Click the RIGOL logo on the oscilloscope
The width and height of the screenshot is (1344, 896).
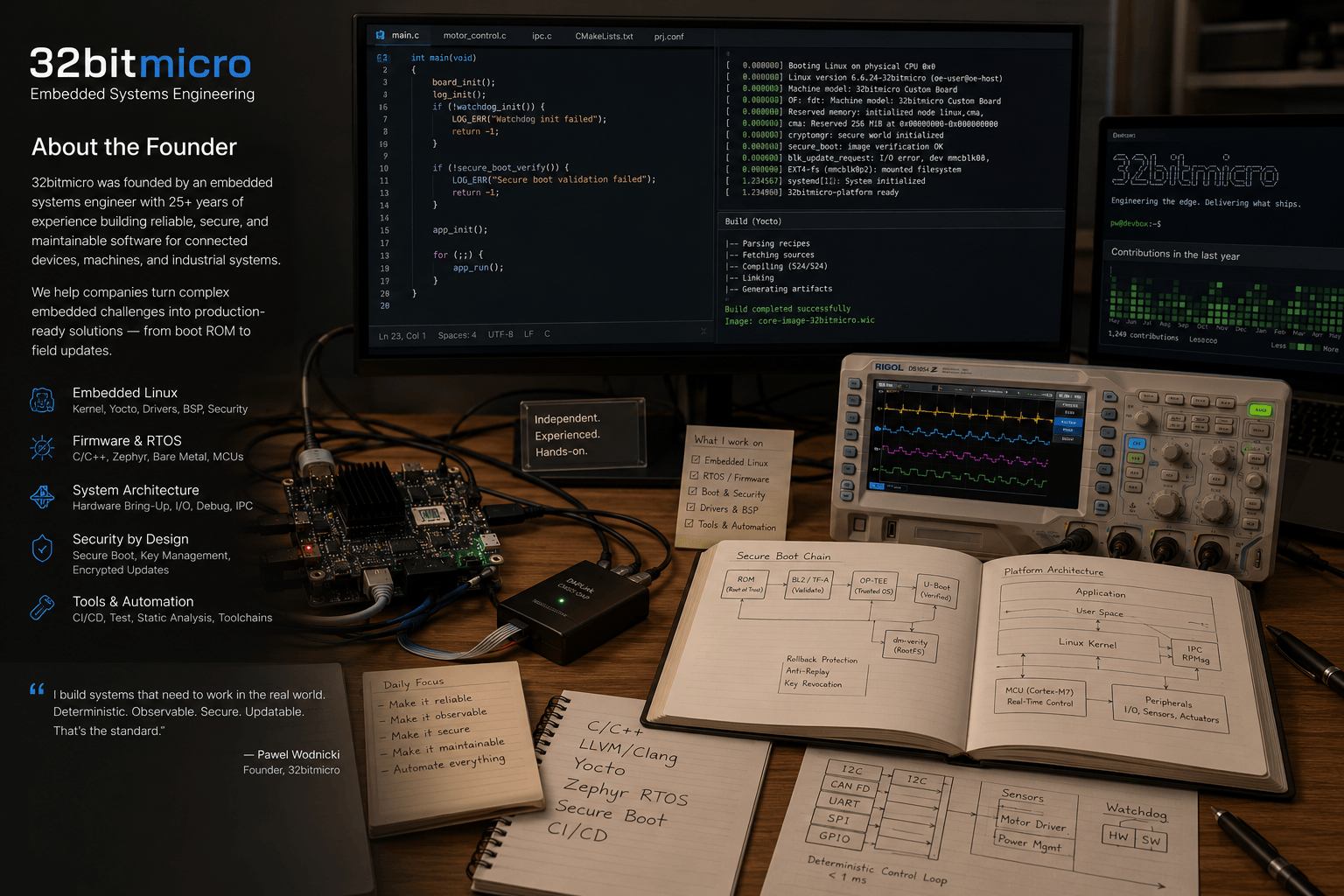pyautogui.click(x=888, y=367)
